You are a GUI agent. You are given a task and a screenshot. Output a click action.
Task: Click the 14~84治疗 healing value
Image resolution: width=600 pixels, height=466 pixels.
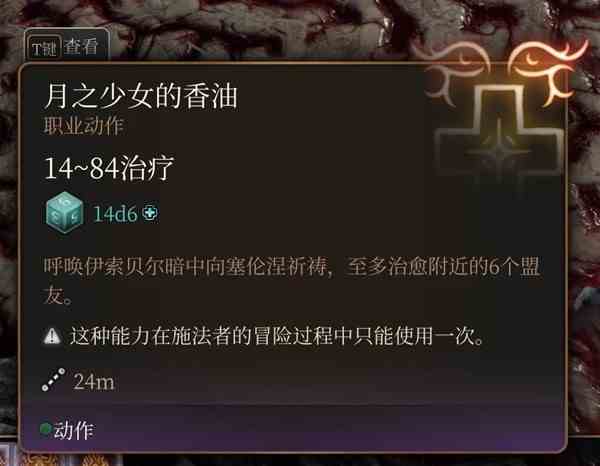coord(109,168)
